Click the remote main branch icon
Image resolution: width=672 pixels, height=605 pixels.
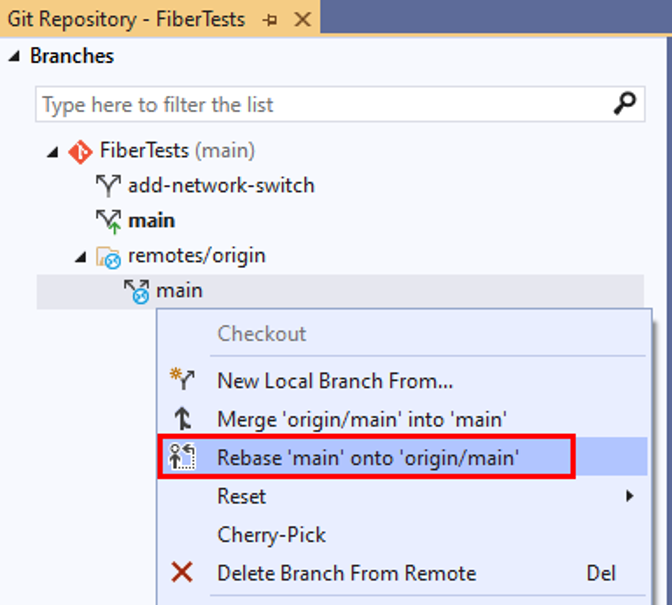click(x=136, y=292)
